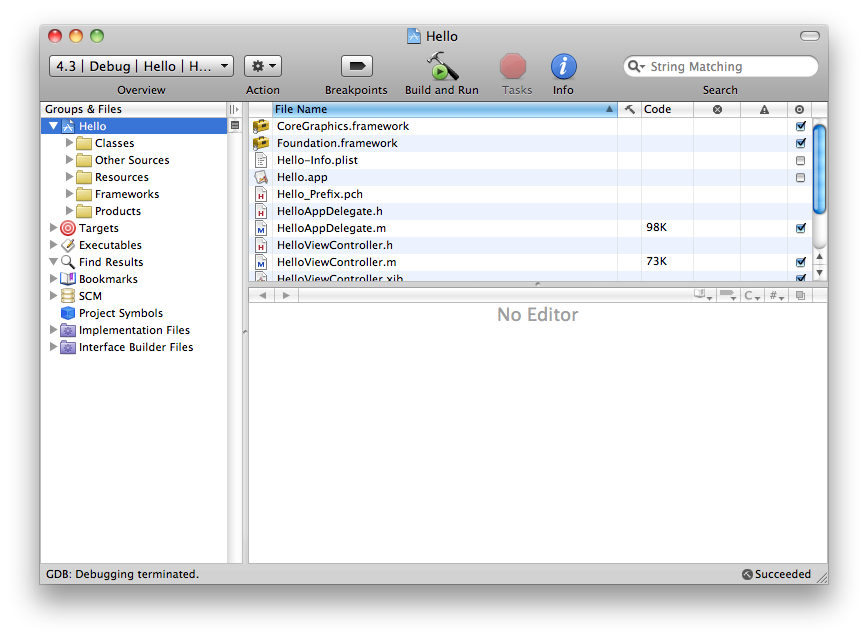Check target checkbox for Hello-Info.plist
This screenshot has width=868, height=639.
point(800,161)
